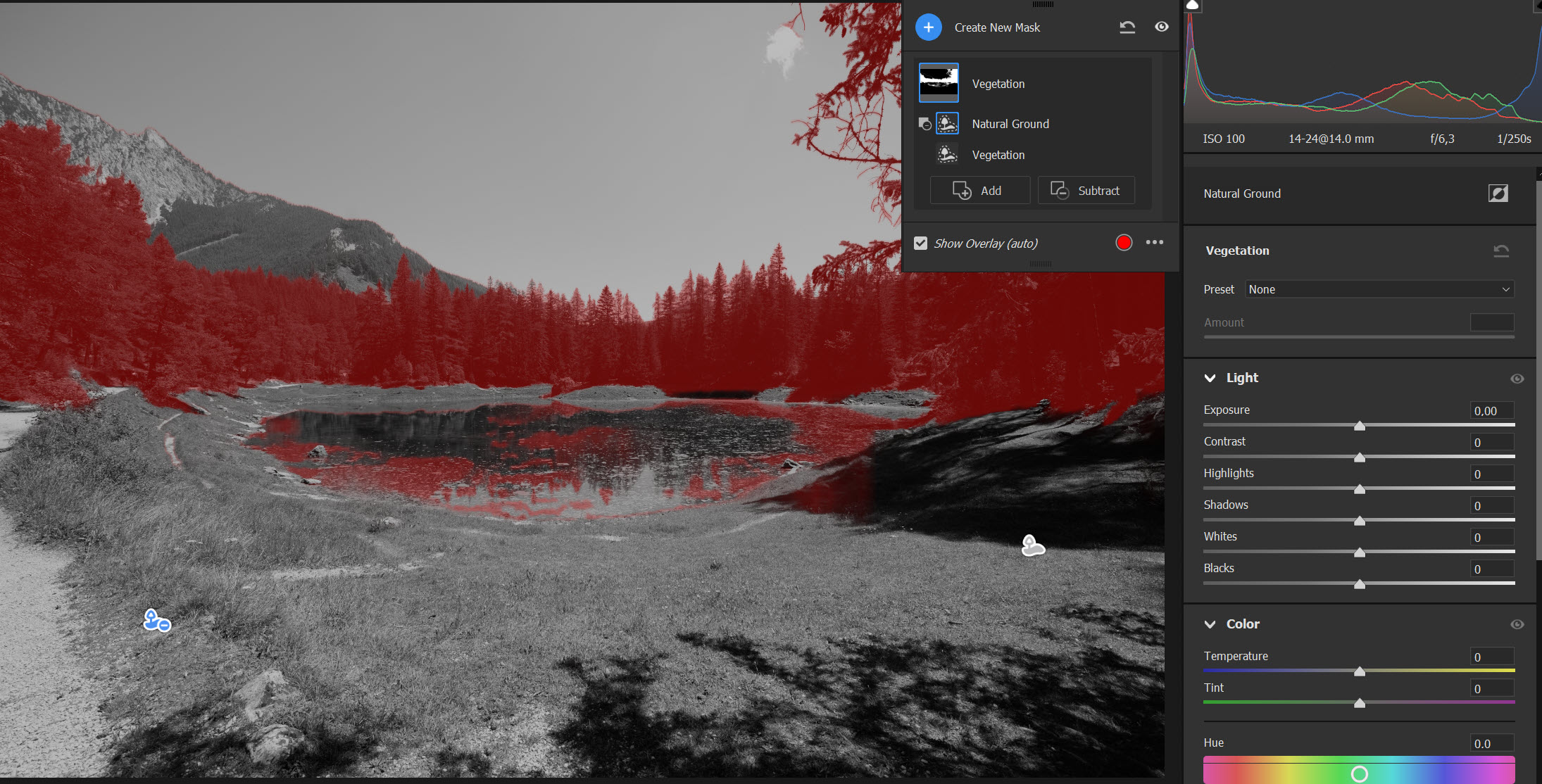Viewport: 1542px width, 784px height.
Task: Click the Temperature slider handle
Action: tap(1359, 671)
